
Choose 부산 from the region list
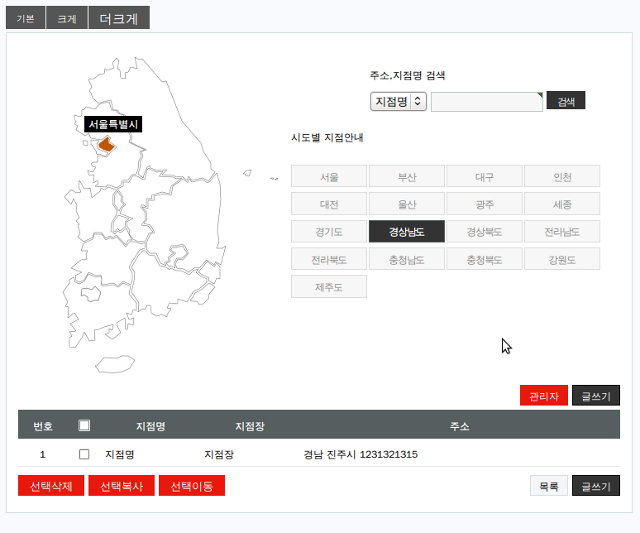(407, 177)
